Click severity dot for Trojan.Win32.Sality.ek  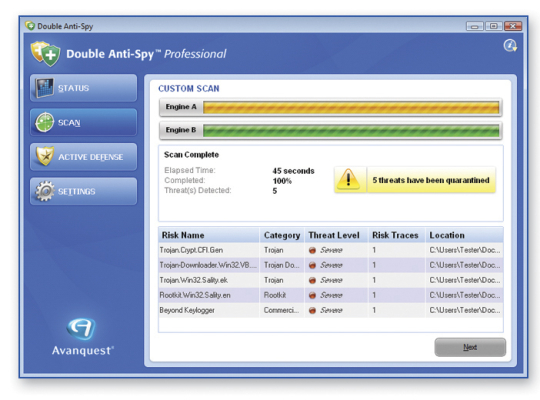312,280
